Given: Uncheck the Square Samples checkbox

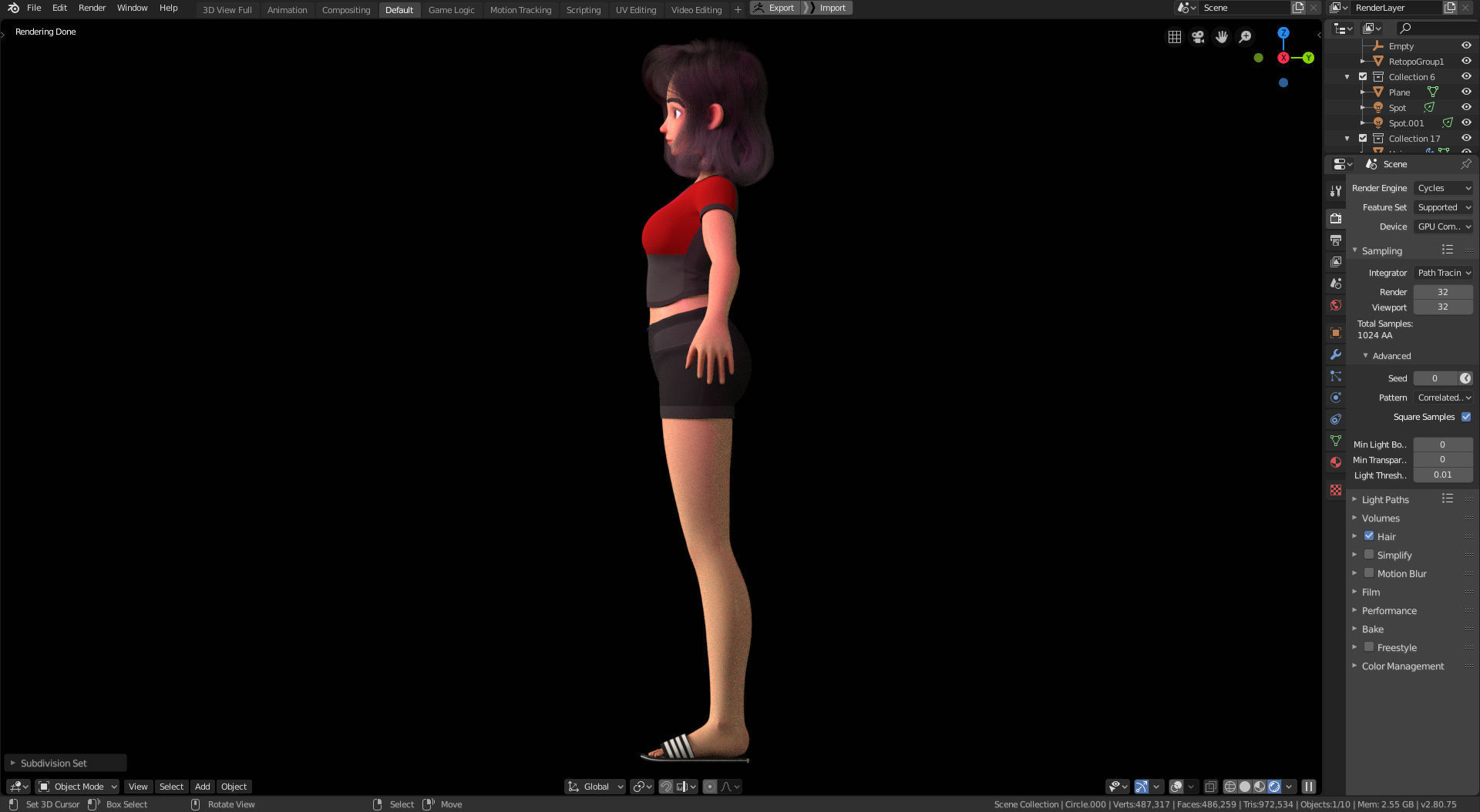Looking at the screenshot, I should (1466, 417).
